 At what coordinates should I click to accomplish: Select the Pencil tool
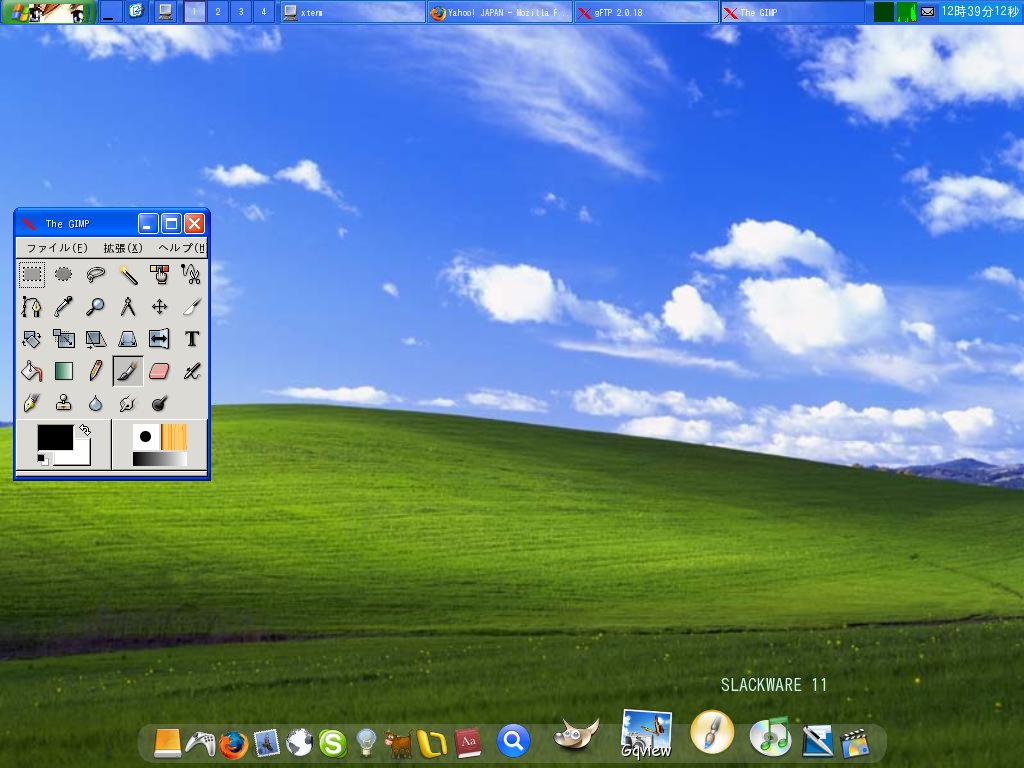[x=94, y=371]
